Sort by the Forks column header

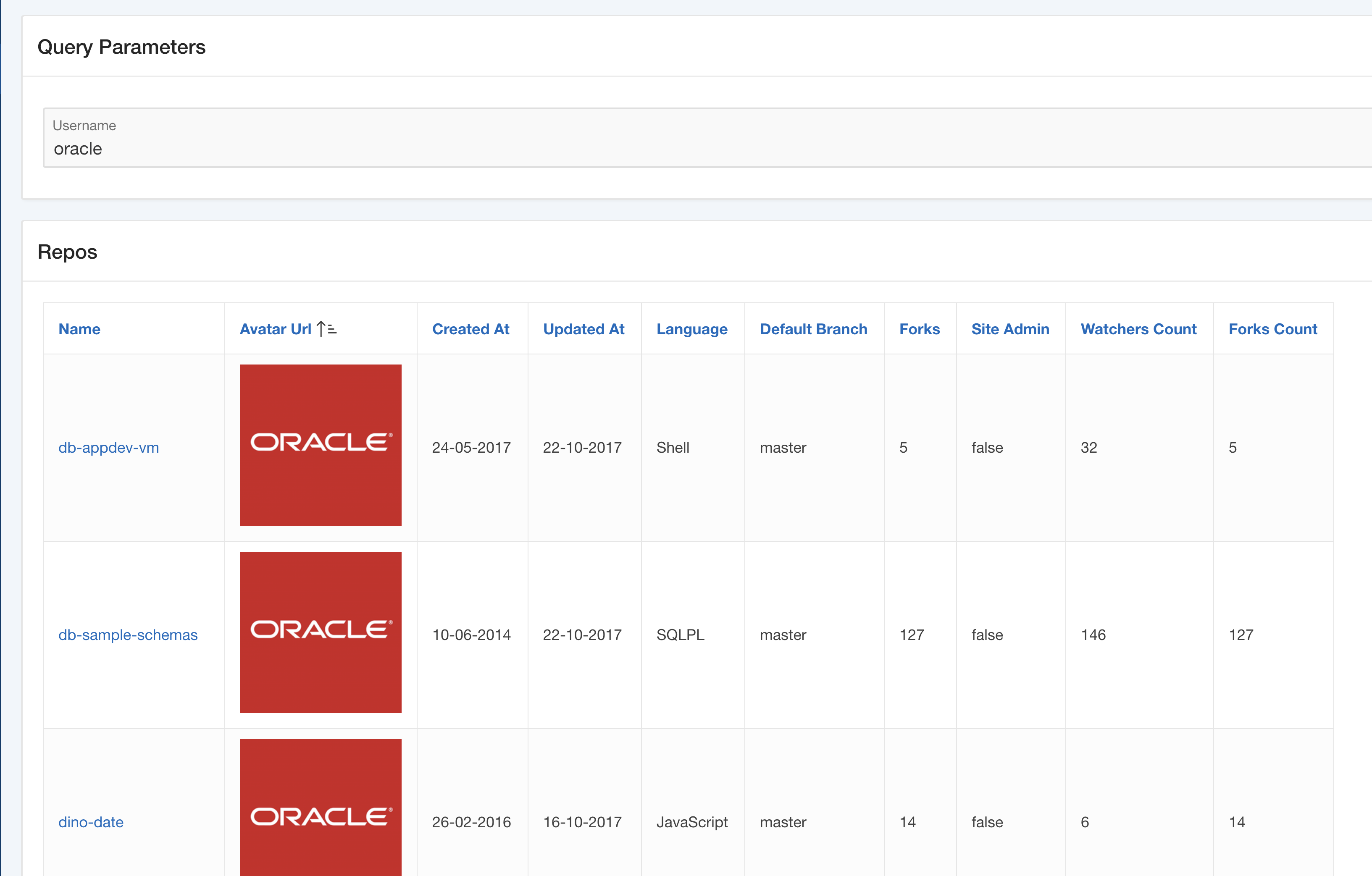919,329
